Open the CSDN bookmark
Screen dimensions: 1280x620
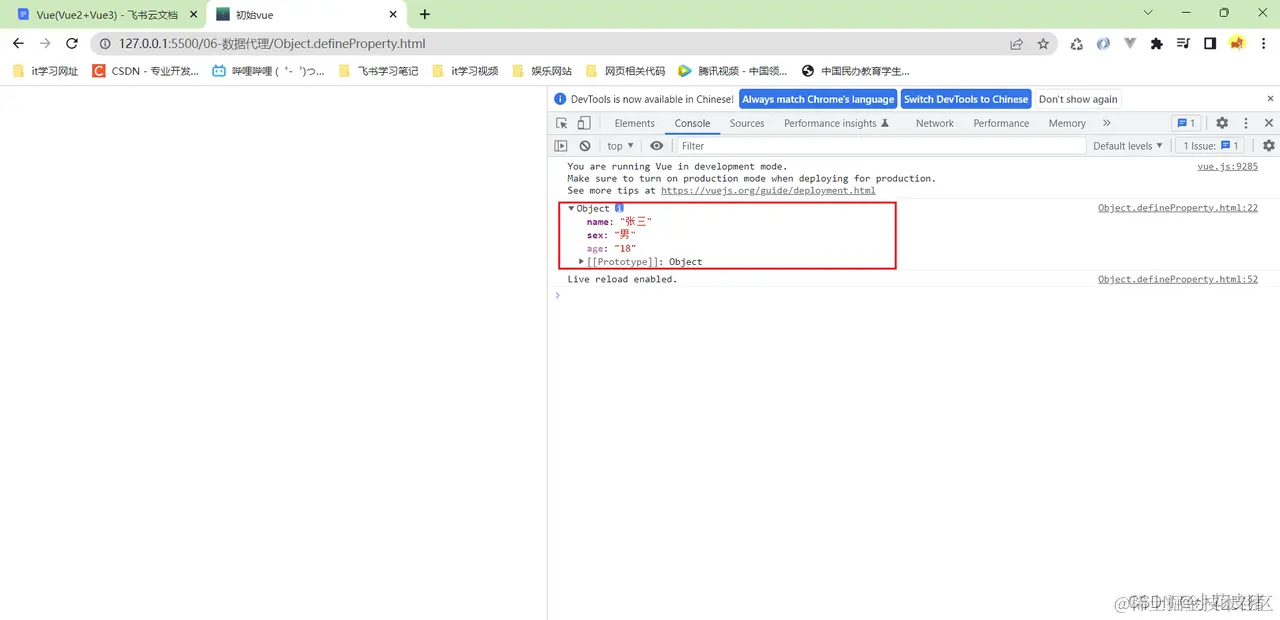(x=146, y=71)
